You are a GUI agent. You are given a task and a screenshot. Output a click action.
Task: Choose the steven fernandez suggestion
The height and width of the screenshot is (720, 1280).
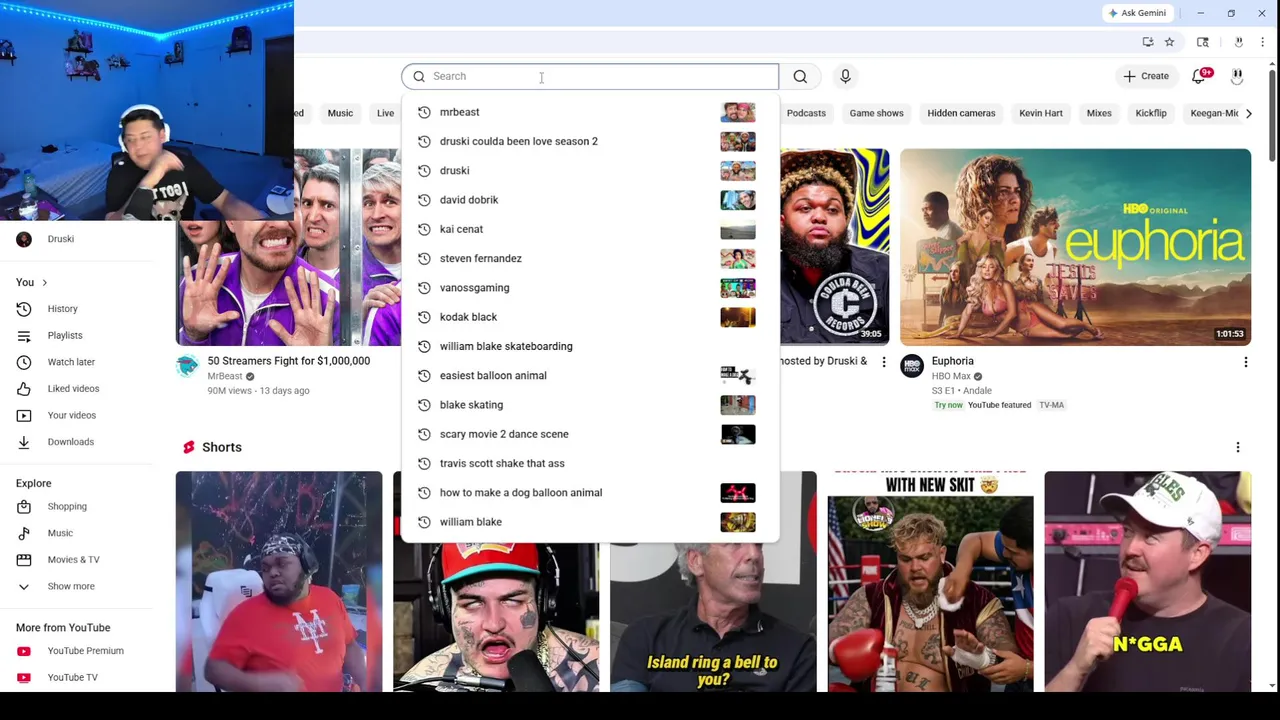(590, 258)
